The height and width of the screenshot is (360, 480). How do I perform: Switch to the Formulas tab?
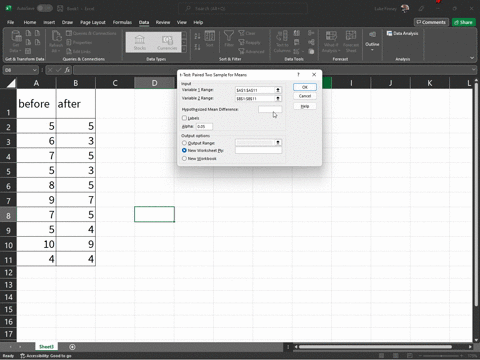(122, 22)
